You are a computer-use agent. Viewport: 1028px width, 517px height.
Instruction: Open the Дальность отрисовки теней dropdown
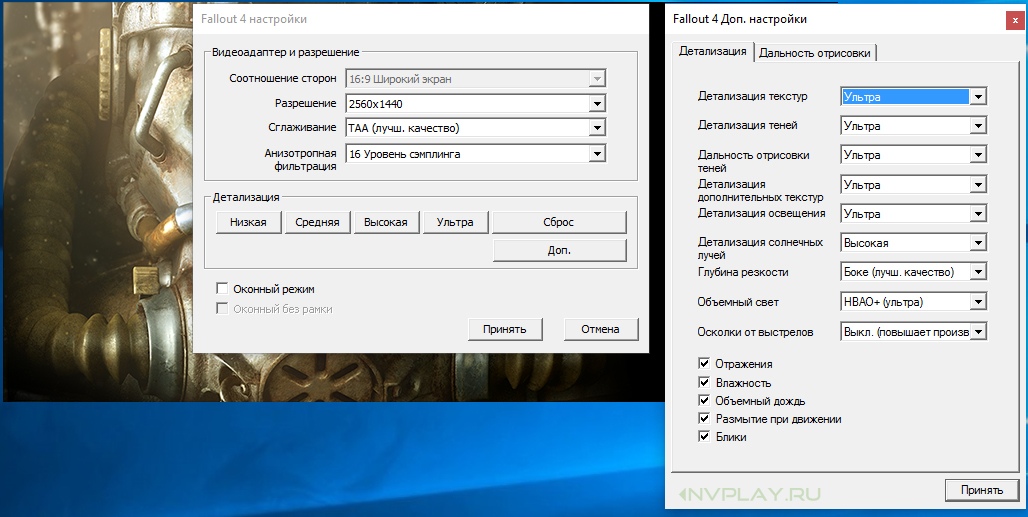(913, 155)
